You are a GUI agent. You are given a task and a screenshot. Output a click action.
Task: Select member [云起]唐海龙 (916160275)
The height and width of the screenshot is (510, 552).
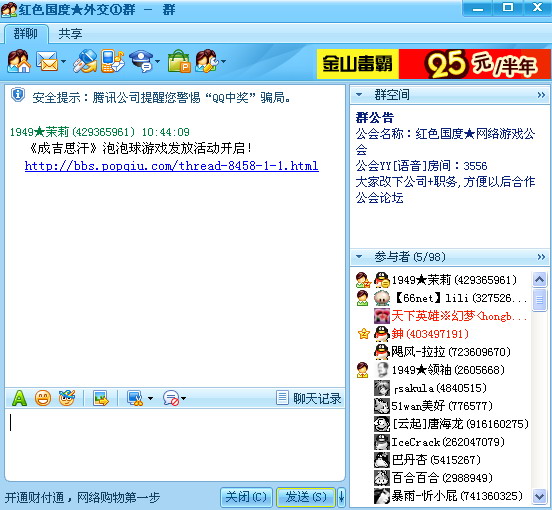point(441,424)
